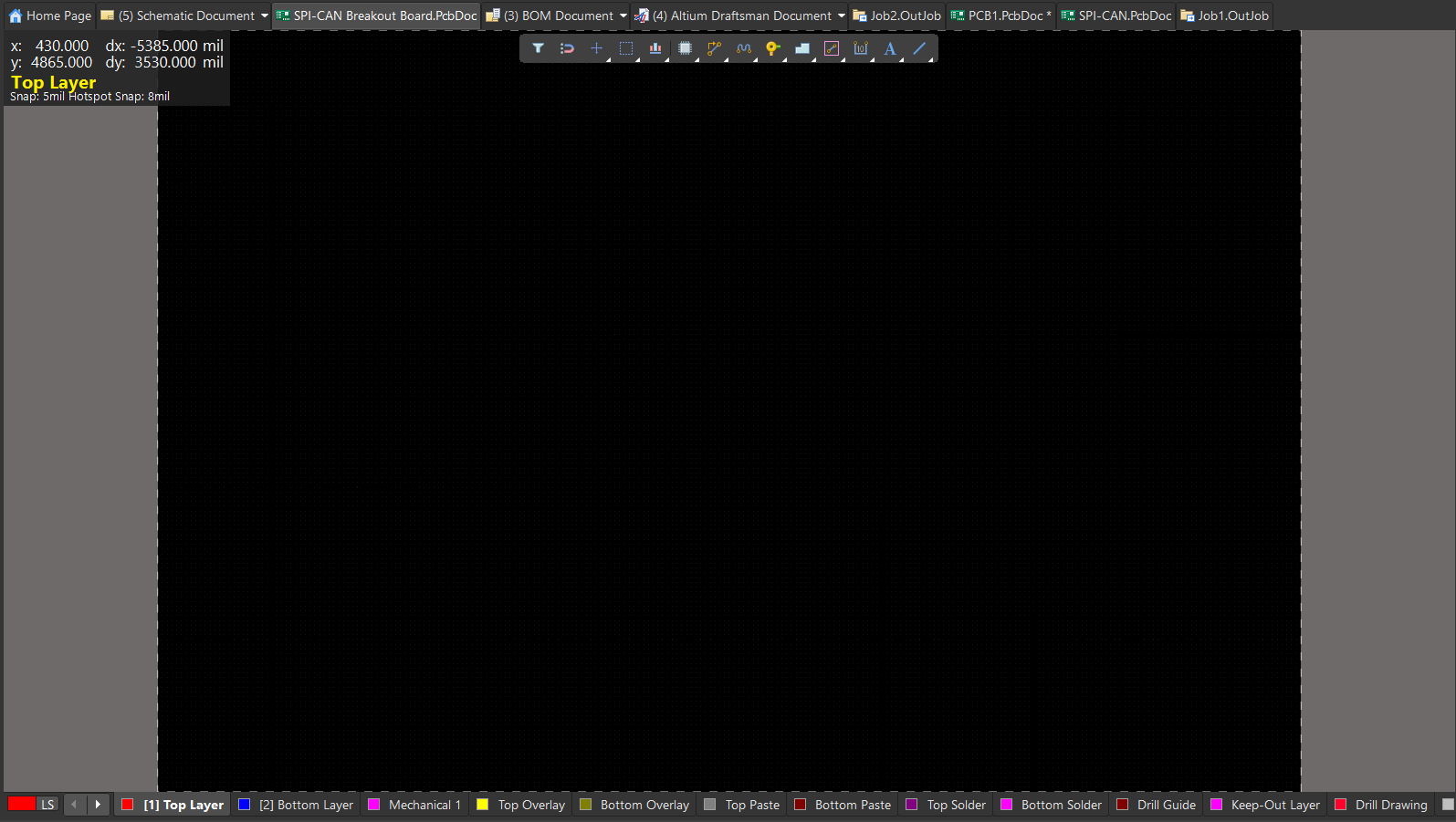Select the place text string 'A' tool
Viewport: 1456px width, 822px height.
pyautogui.click(x=890, y=48)
